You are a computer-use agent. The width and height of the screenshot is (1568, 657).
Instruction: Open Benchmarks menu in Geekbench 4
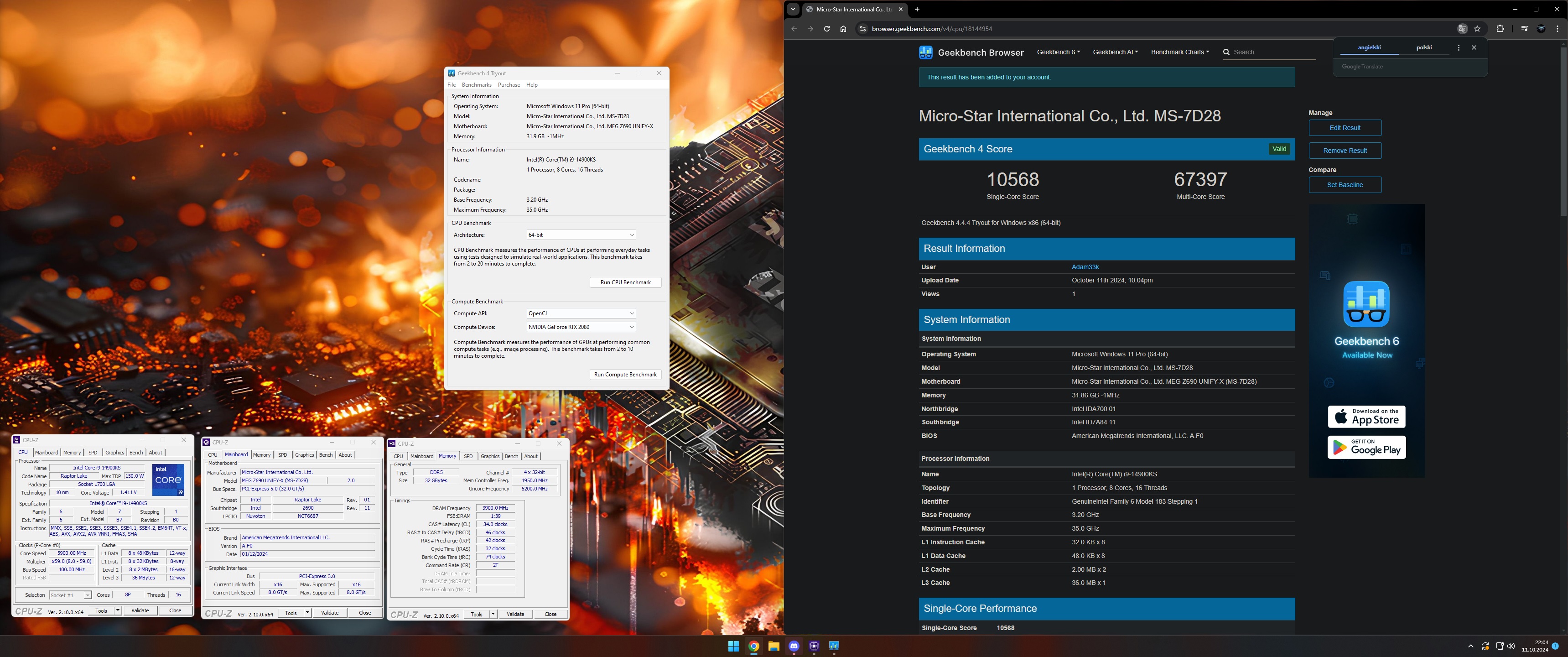tap(477, 85)
